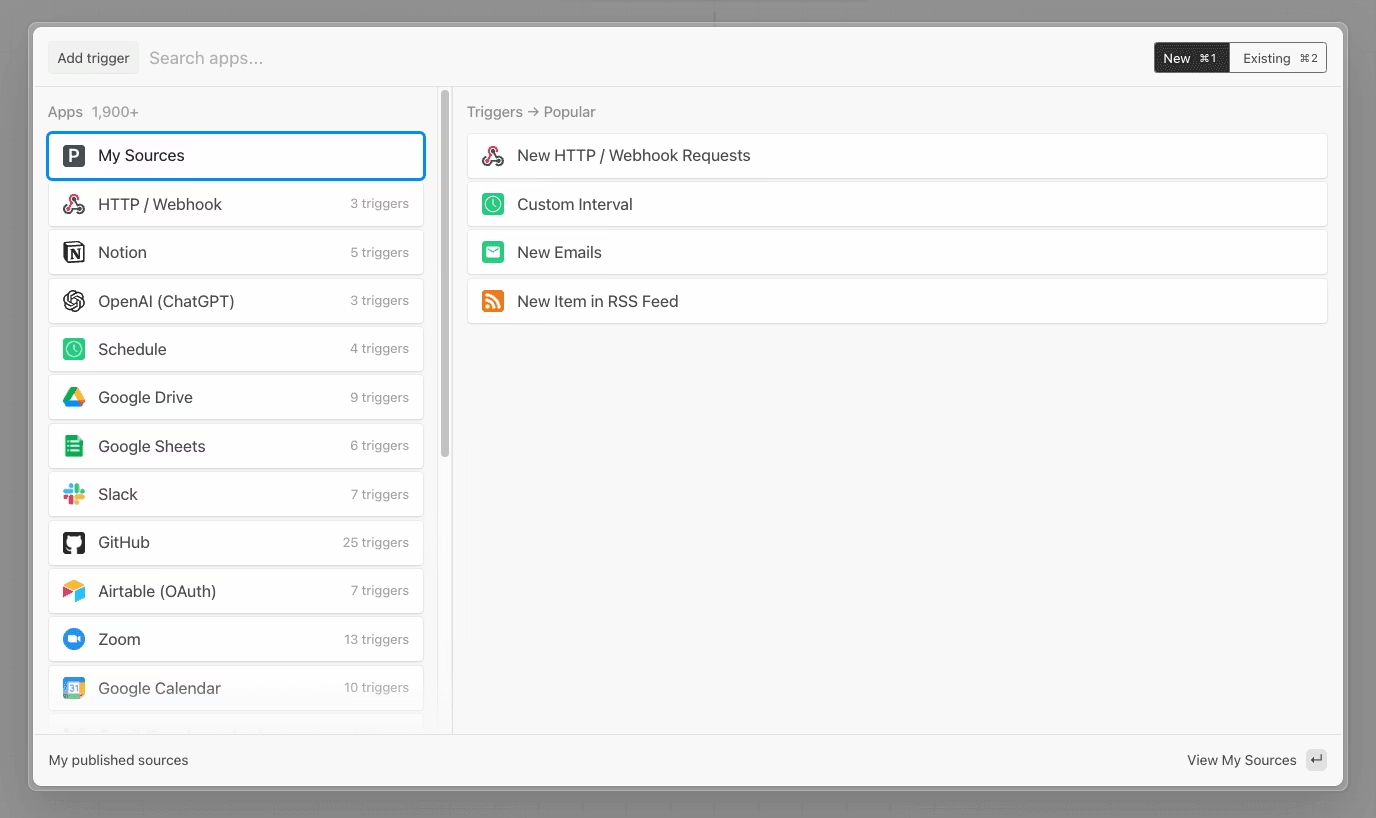The image size is (1376, 818).
Task: Click the 13 triggers count on Zoom
Action: tap(376, 639)
